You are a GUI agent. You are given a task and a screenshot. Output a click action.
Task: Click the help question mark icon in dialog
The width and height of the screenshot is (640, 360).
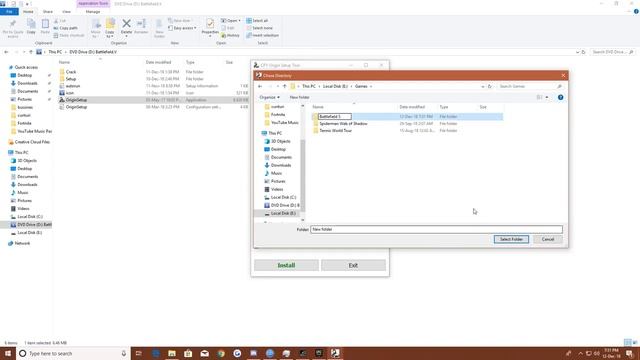coord(560,97)
